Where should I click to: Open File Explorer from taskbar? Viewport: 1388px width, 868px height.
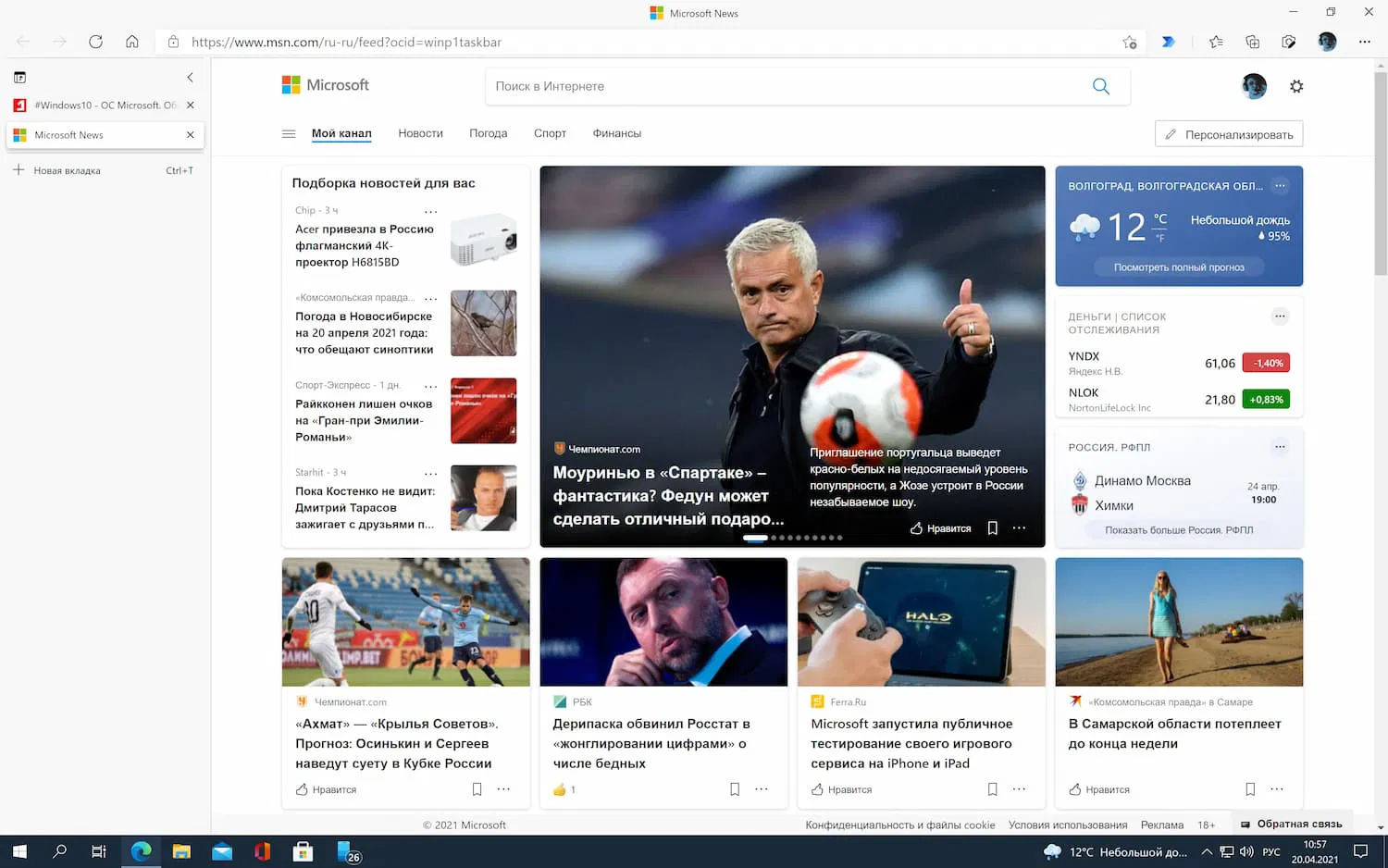[x=181, y=851]
